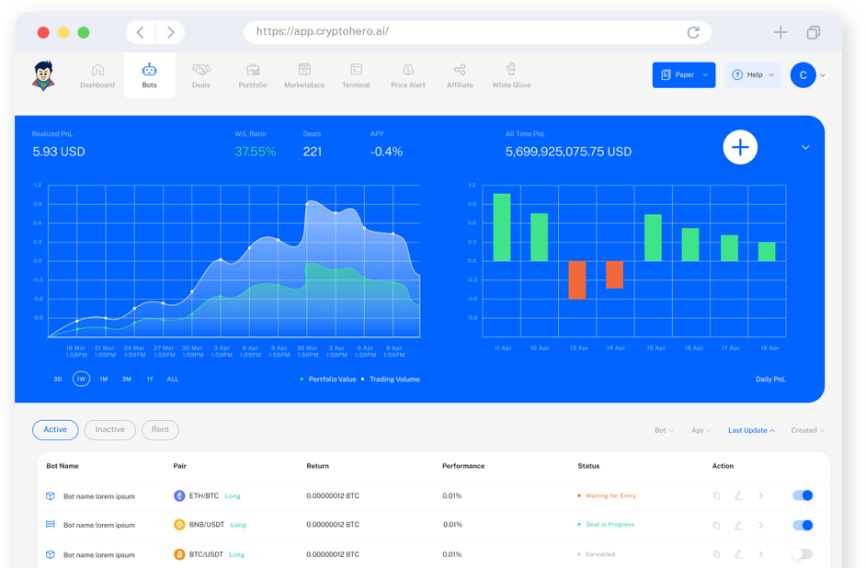Screen dimensions: 866x568
Task: Copy the ETH/BTC bot
Action: click(716, 496)
